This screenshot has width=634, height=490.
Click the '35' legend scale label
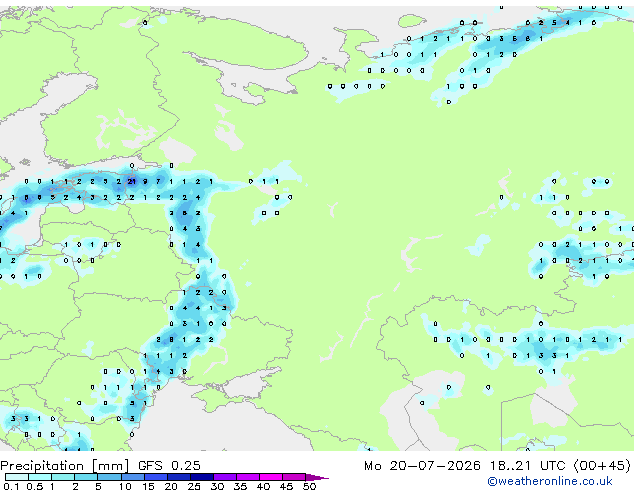240,486
